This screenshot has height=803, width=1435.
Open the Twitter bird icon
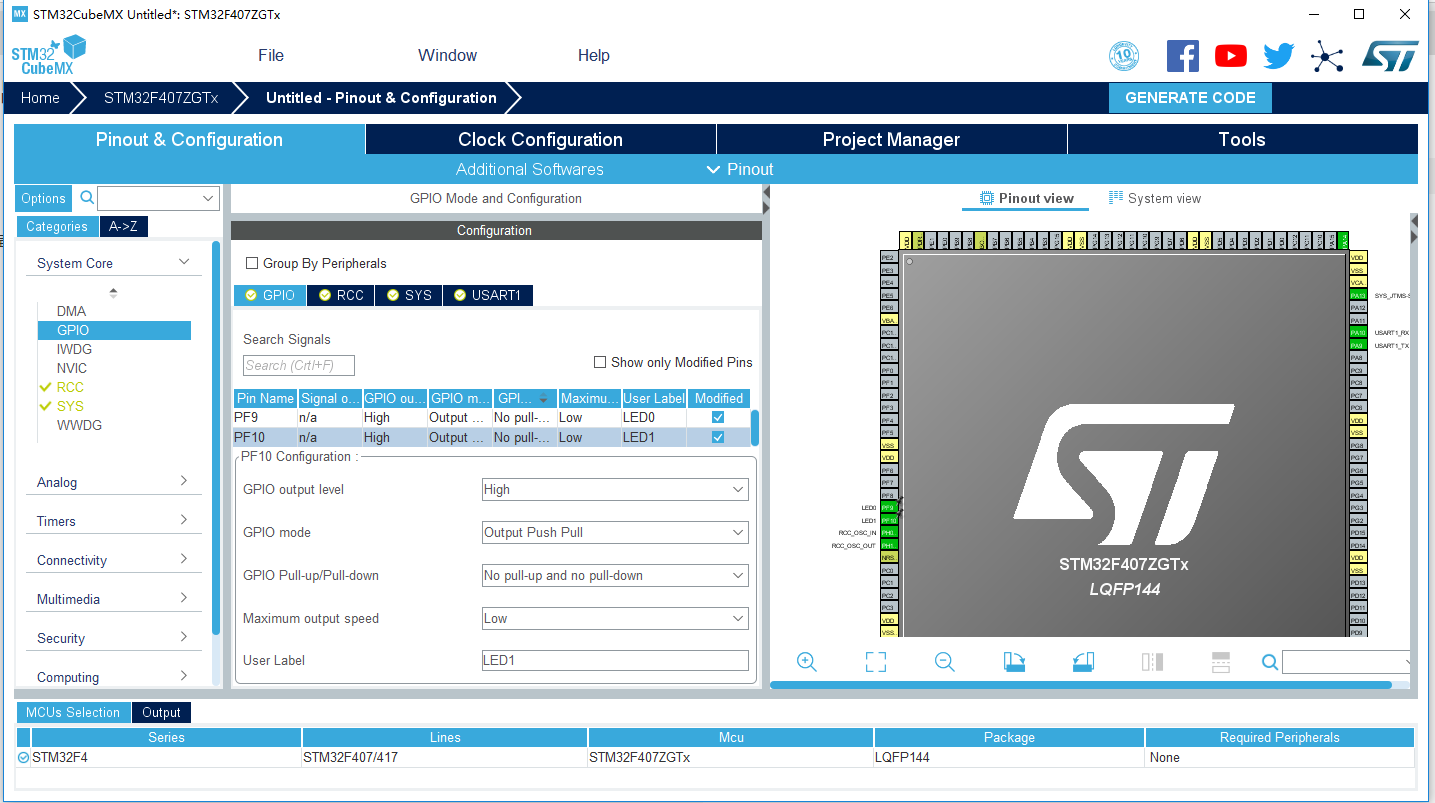click(x=1278, y=56)
